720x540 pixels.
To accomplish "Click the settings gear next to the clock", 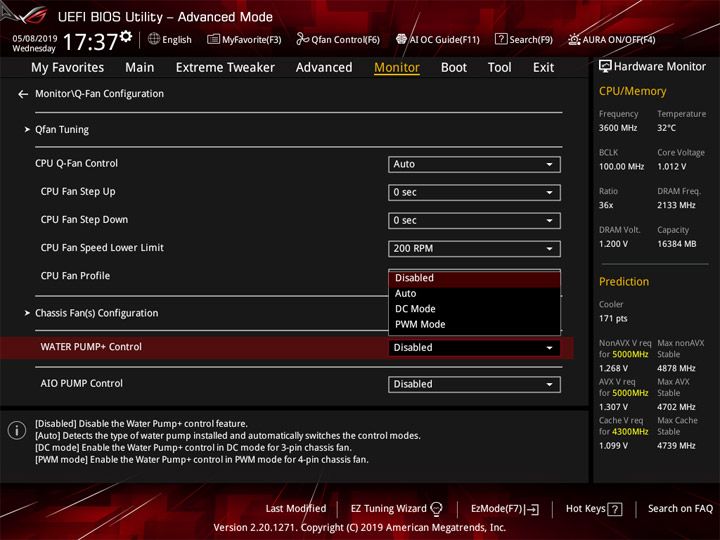I will click(x=126, y=36).
